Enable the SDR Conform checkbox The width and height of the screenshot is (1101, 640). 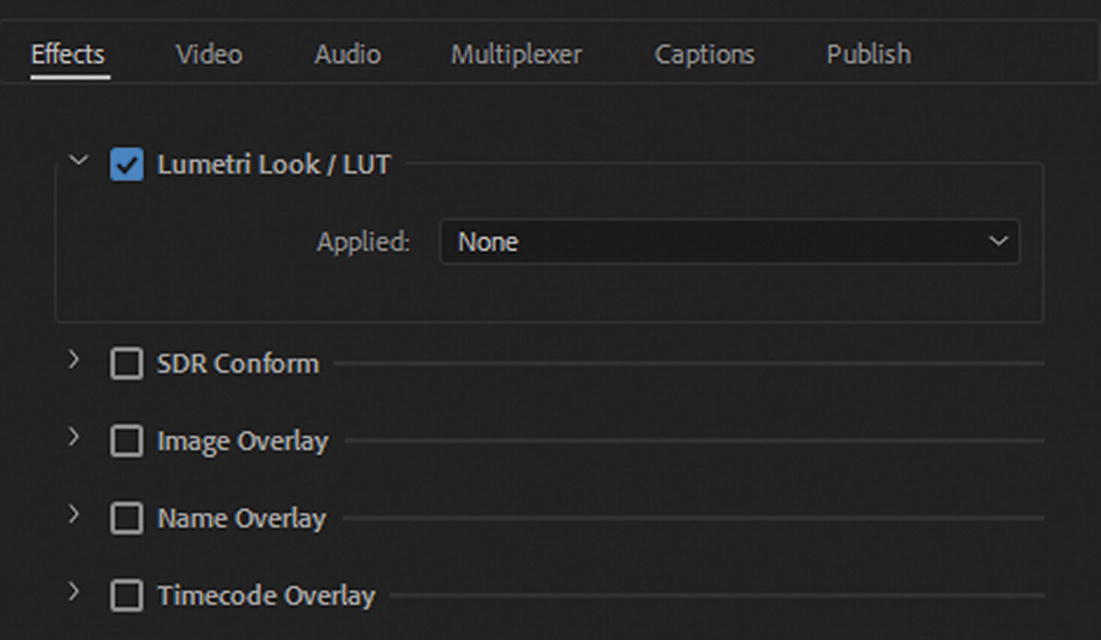click(x=127, y=364)
